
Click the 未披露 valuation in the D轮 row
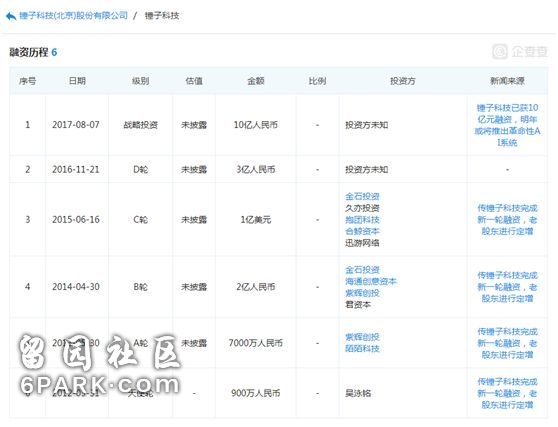194,169
